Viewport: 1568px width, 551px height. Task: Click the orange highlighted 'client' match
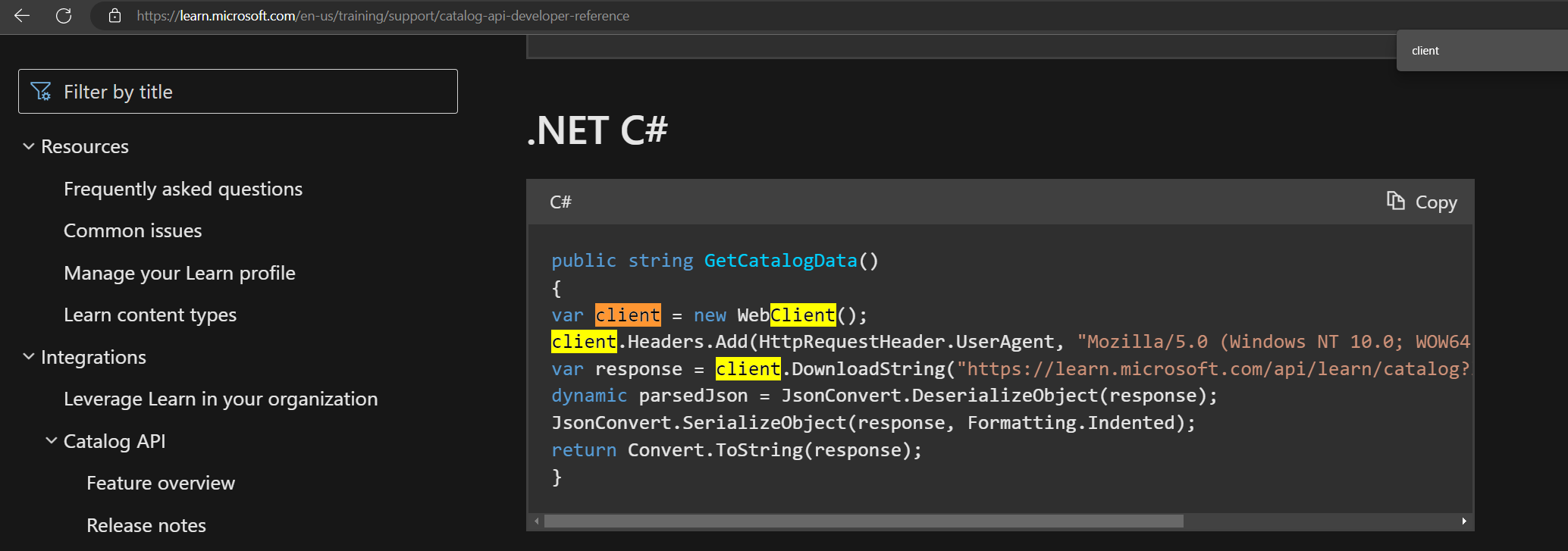628,315
